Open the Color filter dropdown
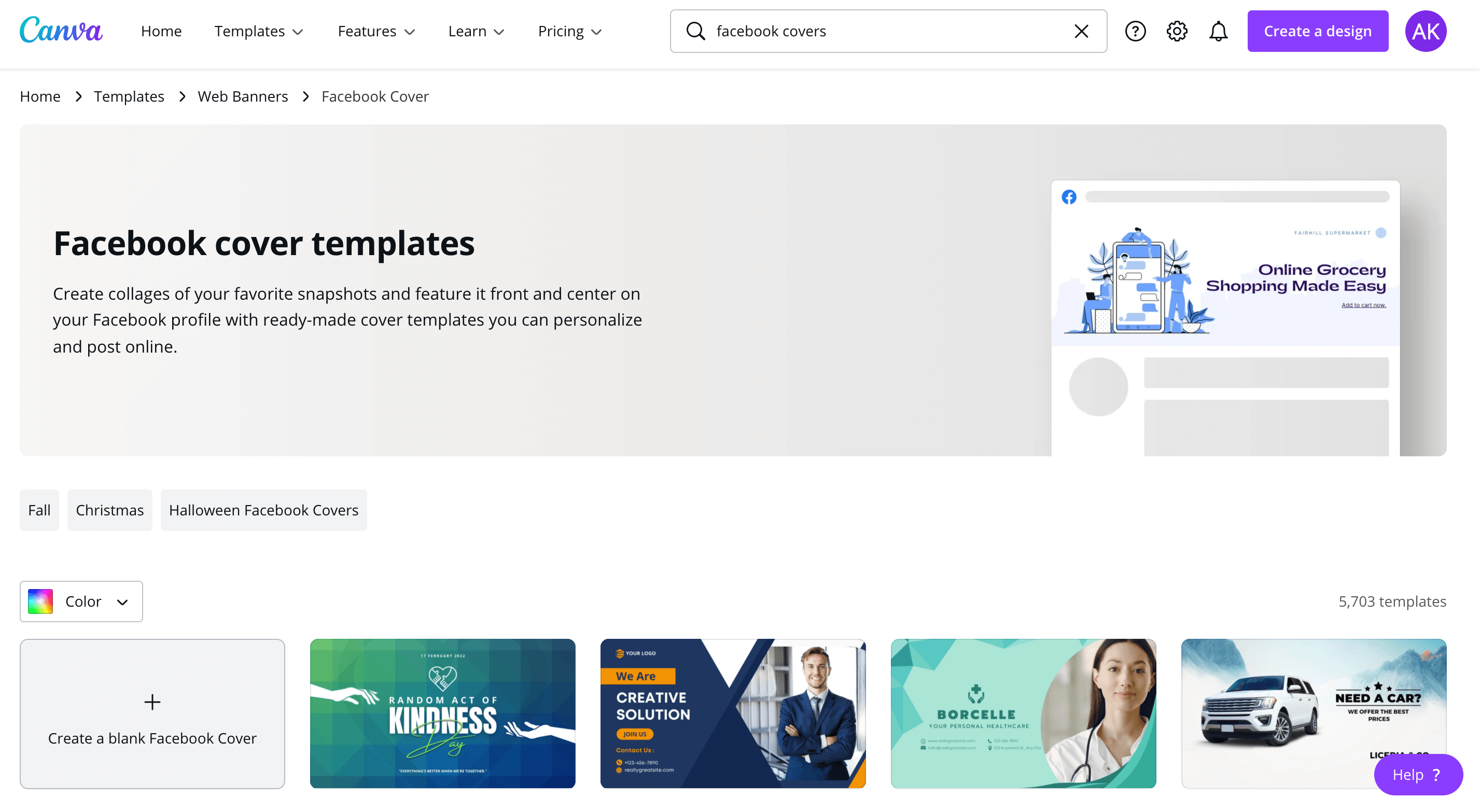 coord(81,601)
